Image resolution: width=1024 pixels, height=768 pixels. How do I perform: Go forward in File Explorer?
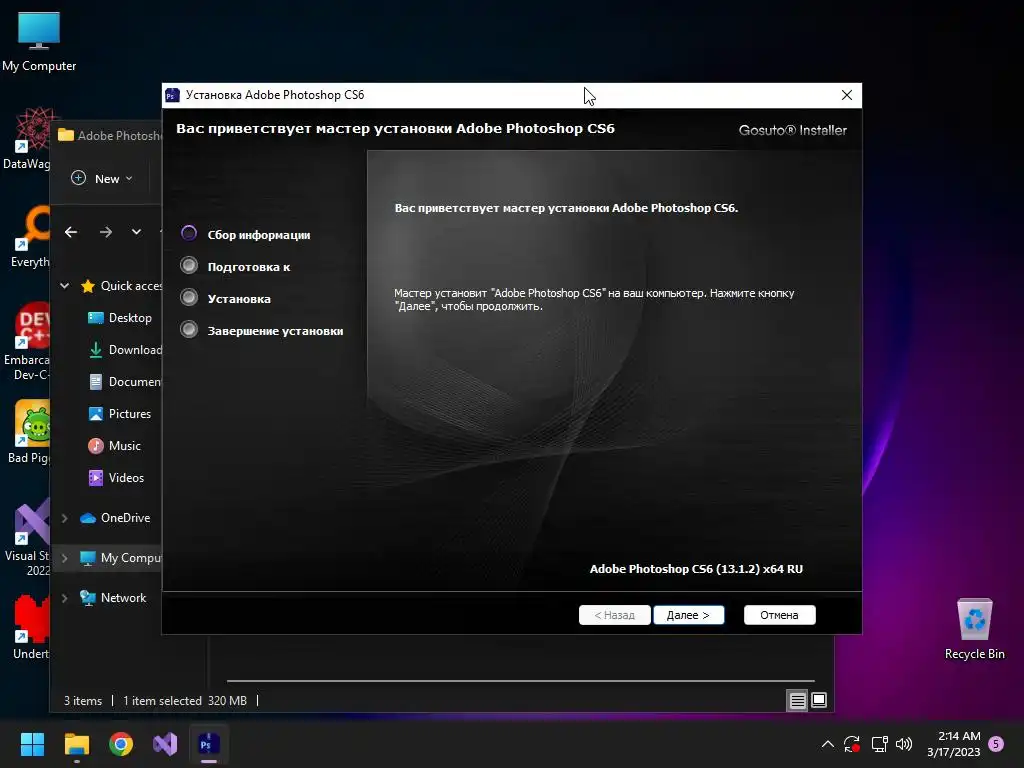click(106, 232)
